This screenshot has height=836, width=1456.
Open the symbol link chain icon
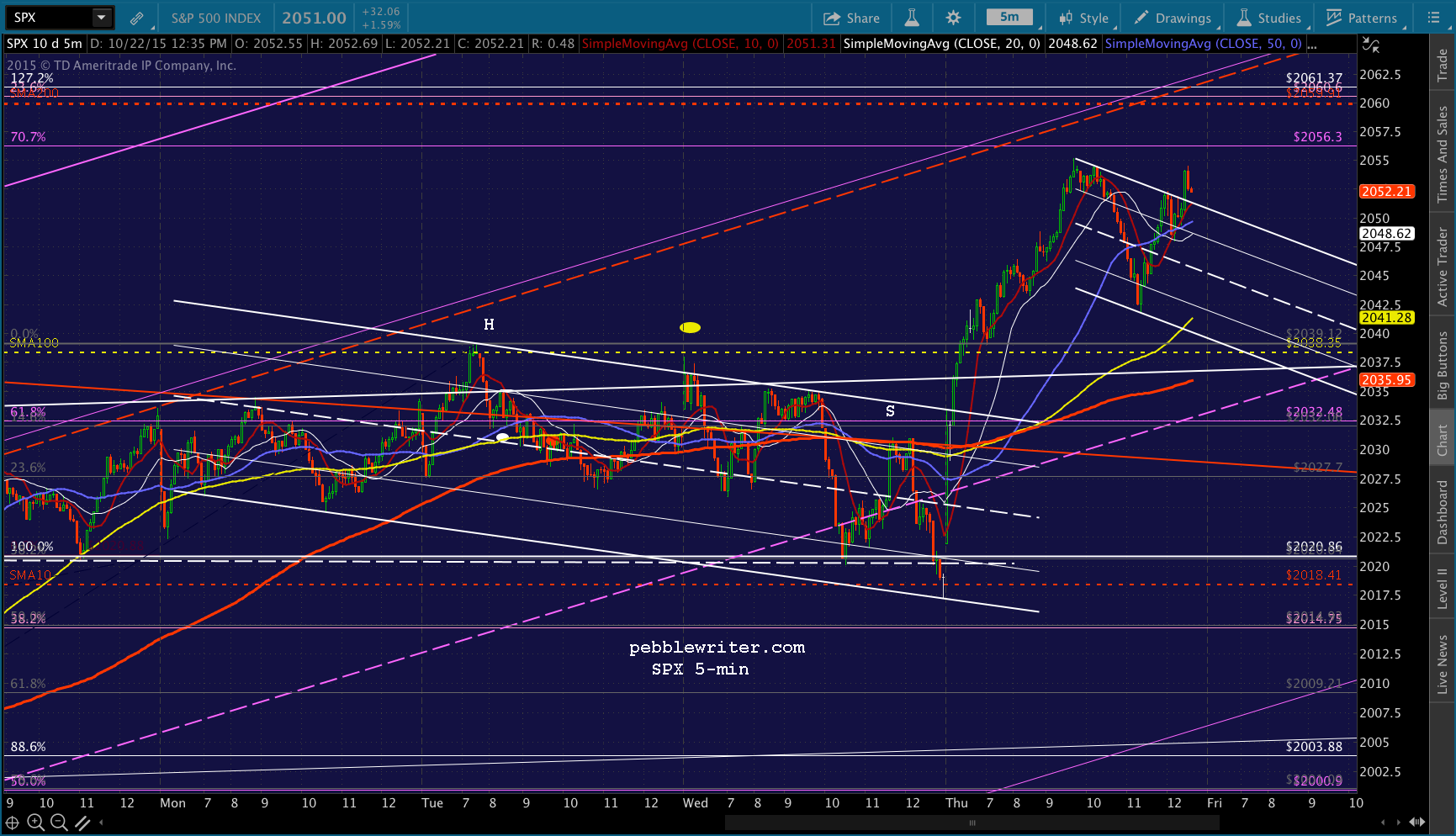[136, 18]
